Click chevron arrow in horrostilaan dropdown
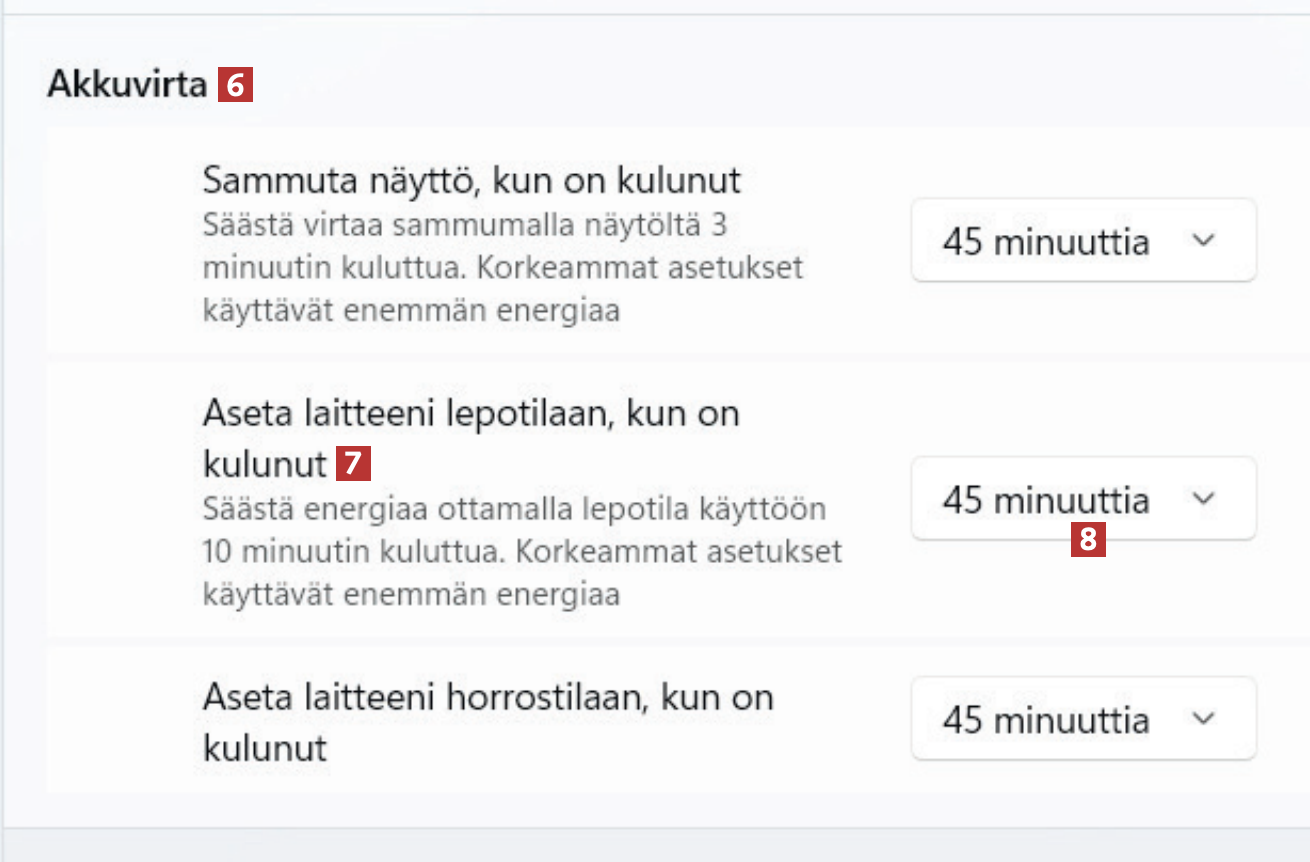The image size is (1310, 862). [x=1204, y=719]
